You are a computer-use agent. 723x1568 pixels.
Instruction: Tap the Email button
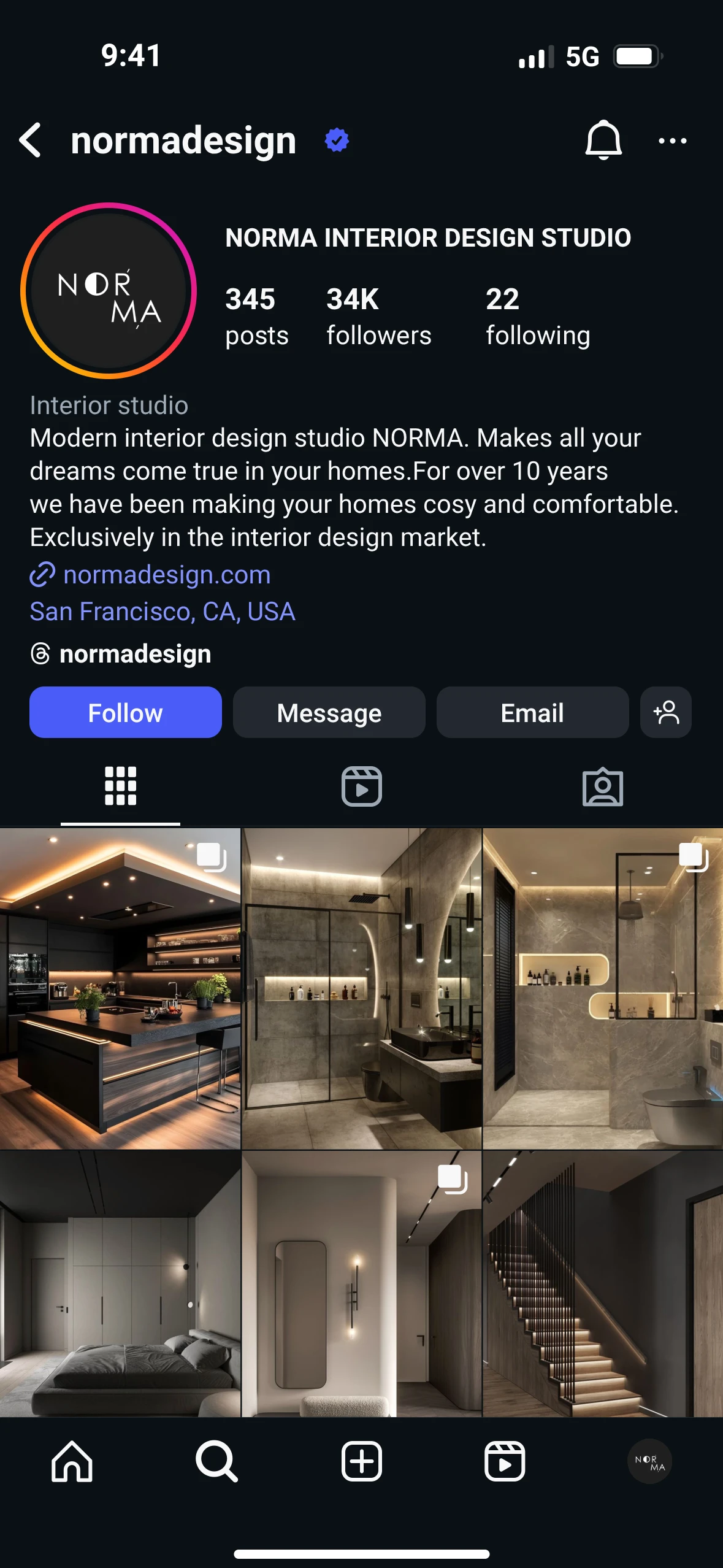533,712
